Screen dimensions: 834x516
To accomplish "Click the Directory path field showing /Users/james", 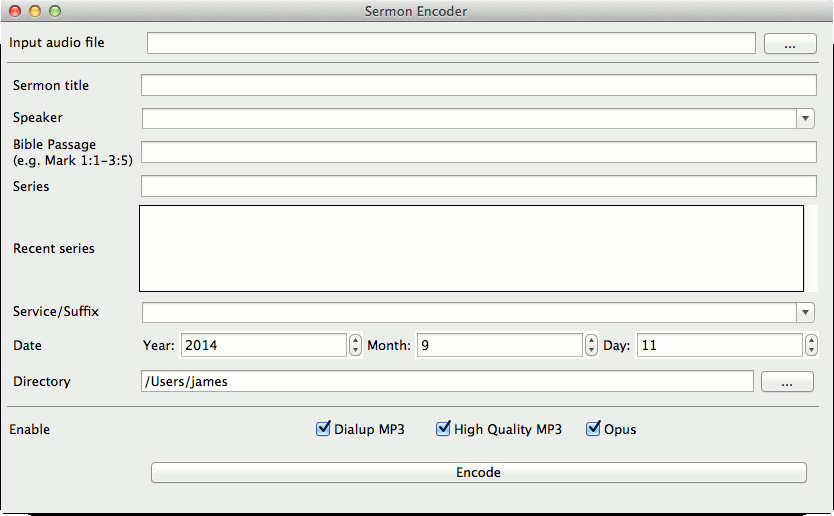I will coord(447,381).
